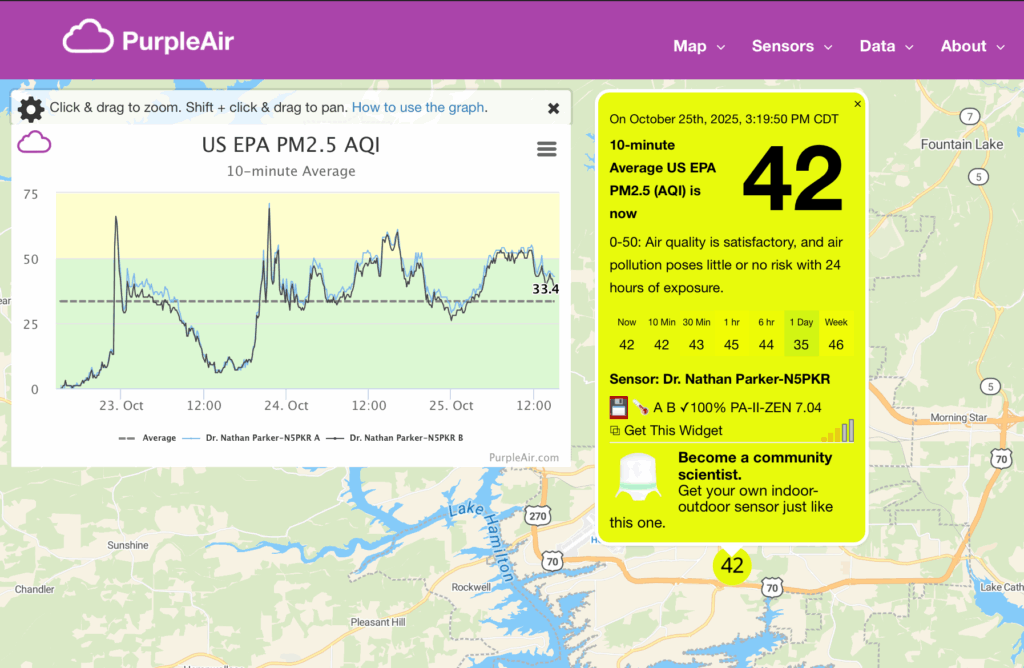
Task: Expand the Sensors dropdown menu
Action: (791, 46)
